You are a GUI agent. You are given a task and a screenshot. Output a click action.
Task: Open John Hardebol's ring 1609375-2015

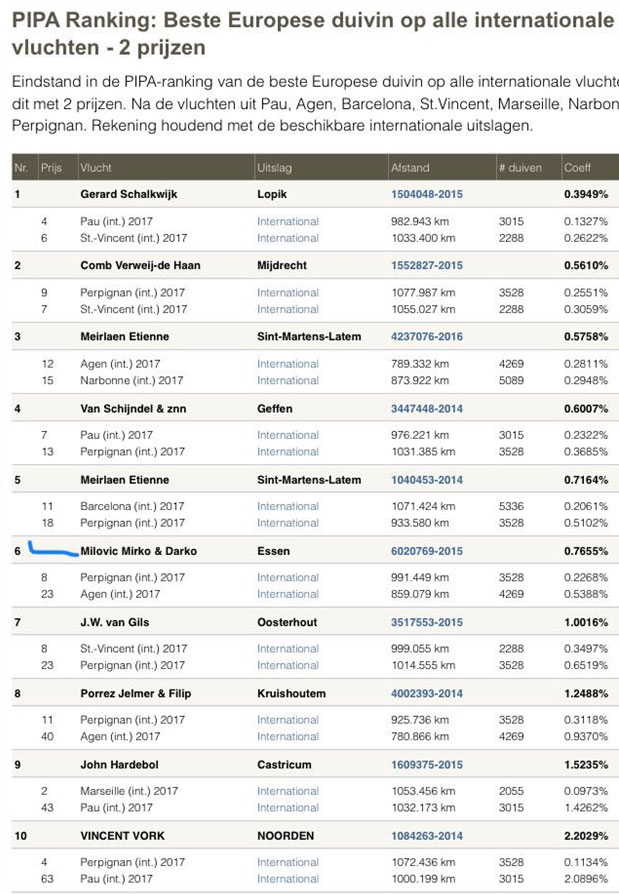pos(426,765)
